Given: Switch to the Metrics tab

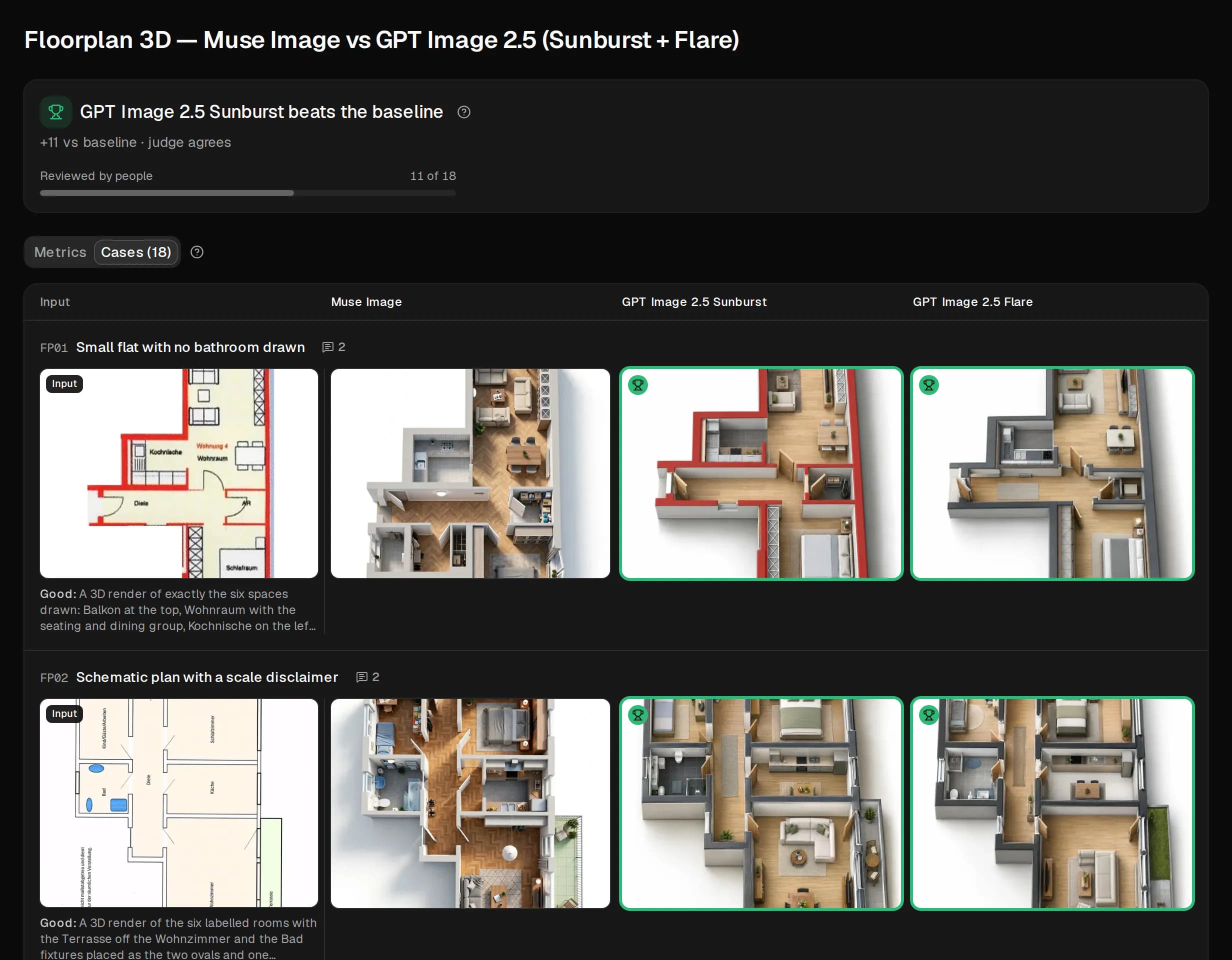Looking at the screenshot, I should (60, 252).
